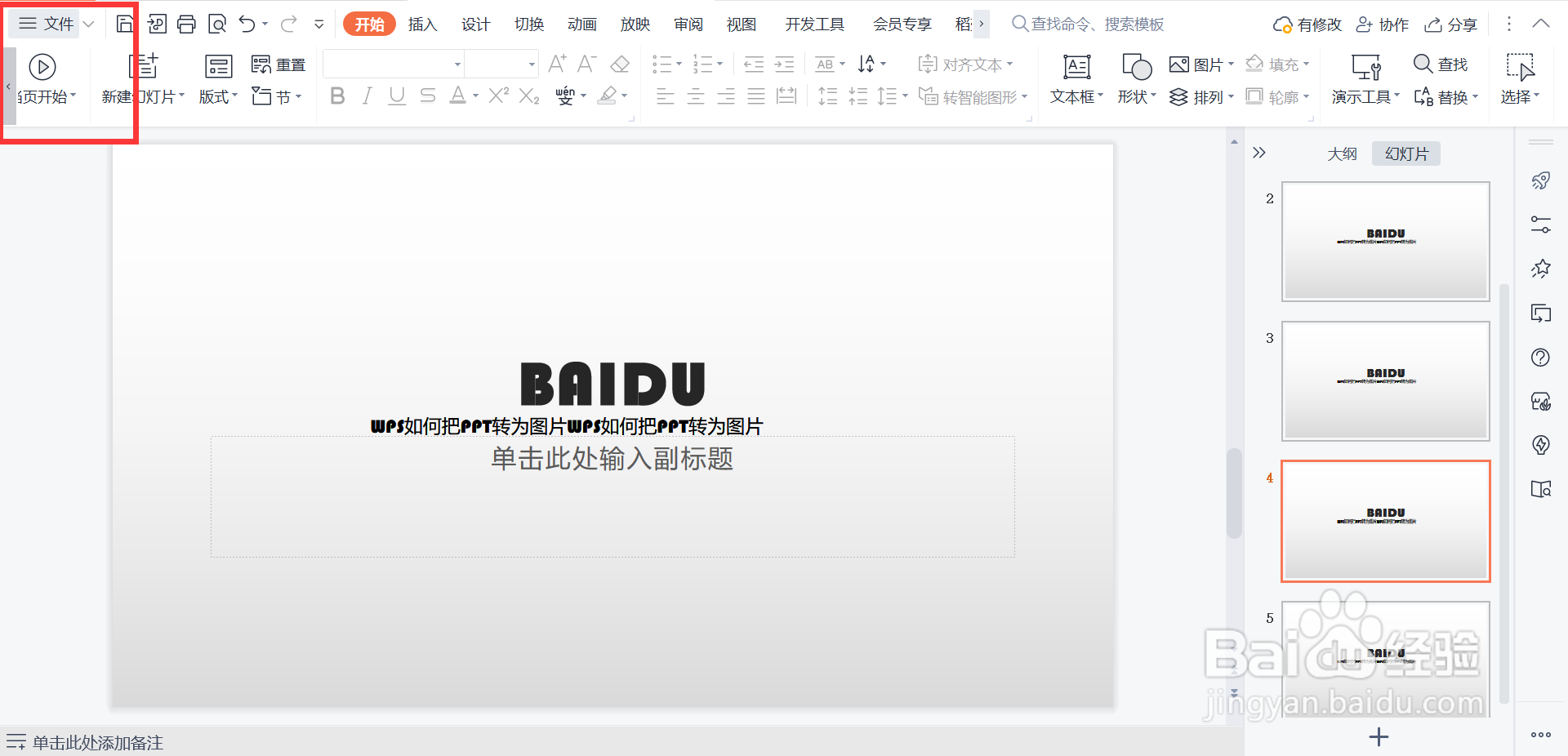The image size is (1568, 756).
Task: Toggle Strikethrough formatting
Action: point(427,96)
